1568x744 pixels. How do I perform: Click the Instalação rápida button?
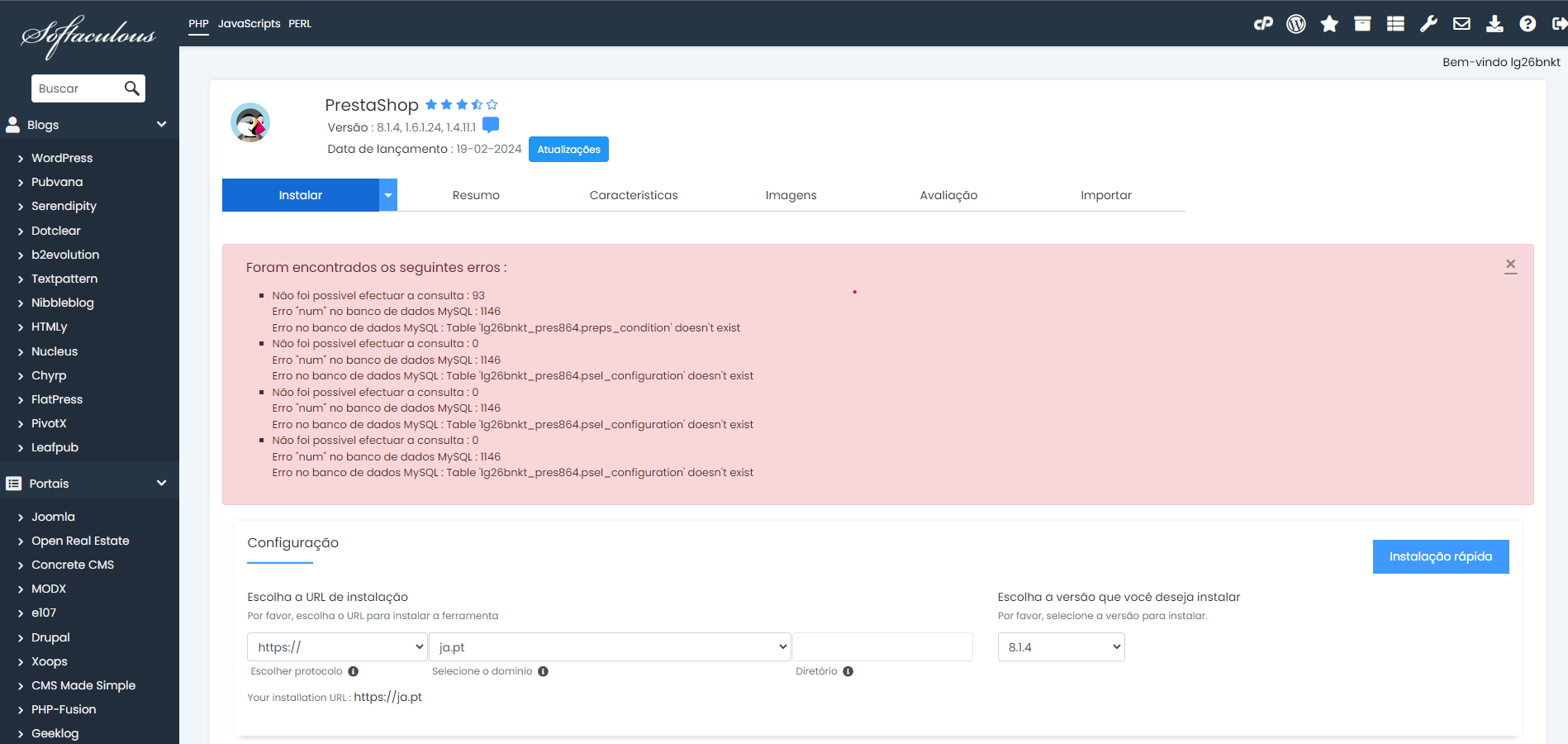point(1441,556)
